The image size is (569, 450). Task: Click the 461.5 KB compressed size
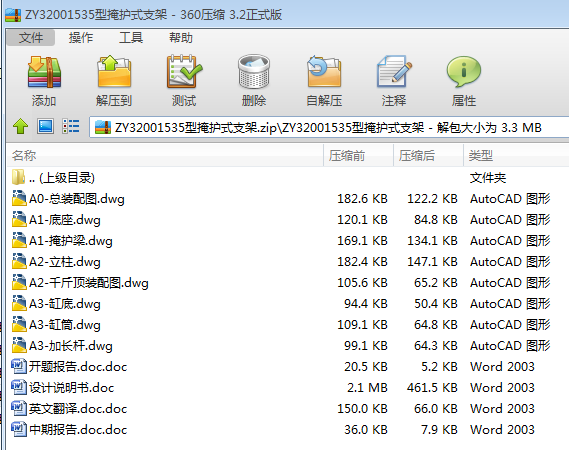432,388
